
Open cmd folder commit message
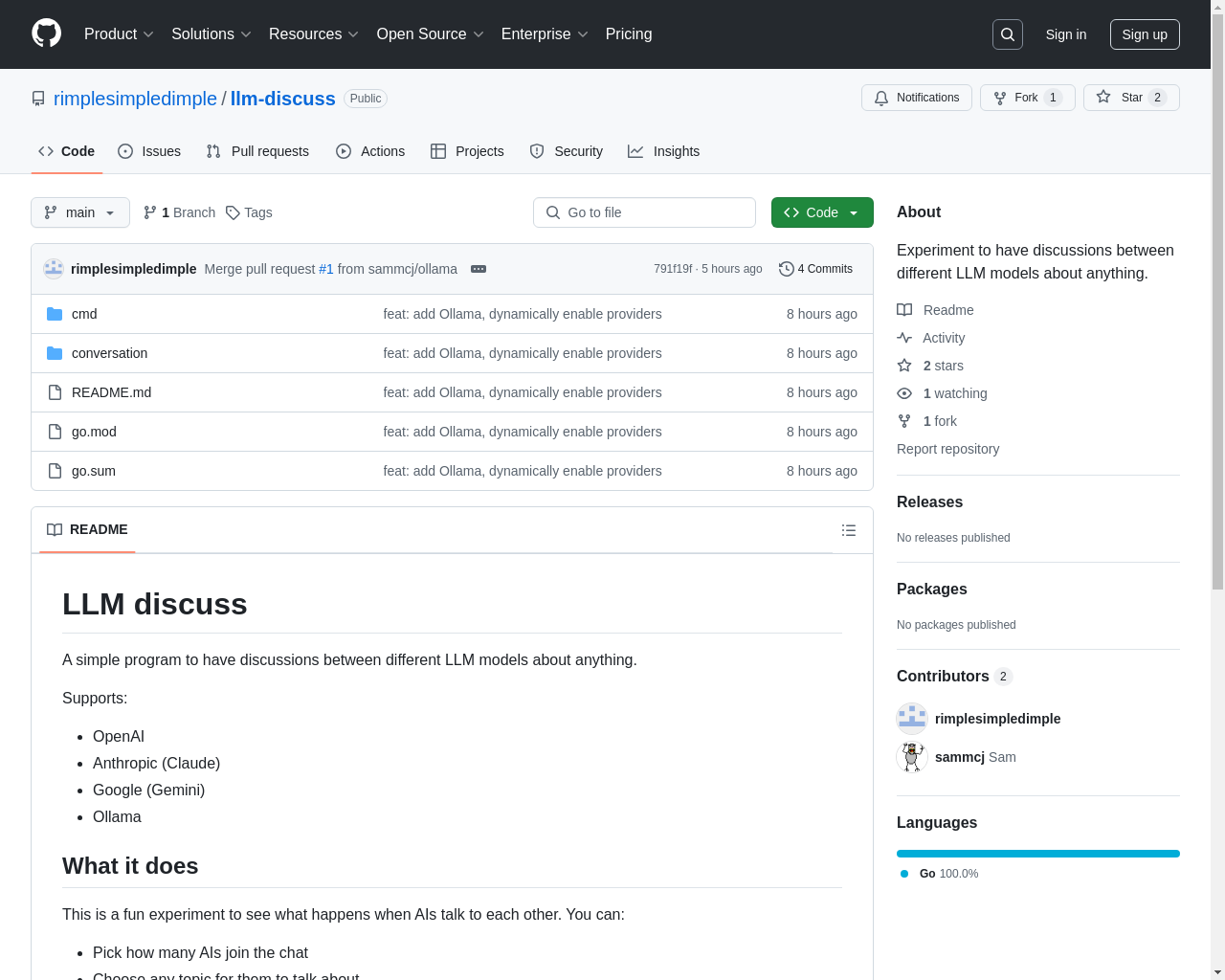(x=523, y=314)
